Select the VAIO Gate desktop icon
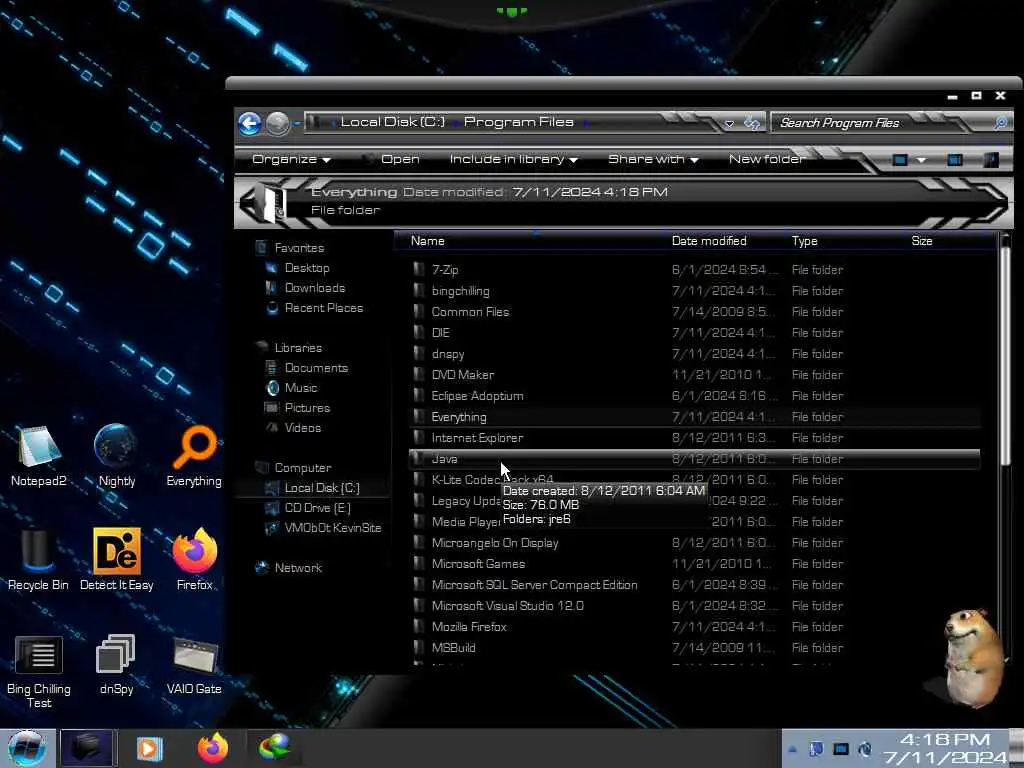Viewport: 1024px width, 768px height. point(194,664)
